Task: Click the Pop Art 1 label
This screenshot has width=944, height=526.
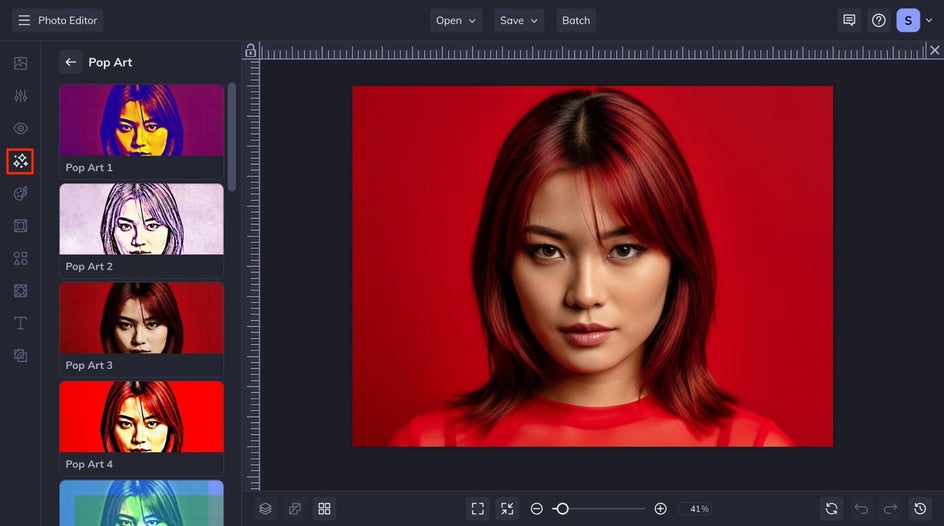Action: point(89,167)
